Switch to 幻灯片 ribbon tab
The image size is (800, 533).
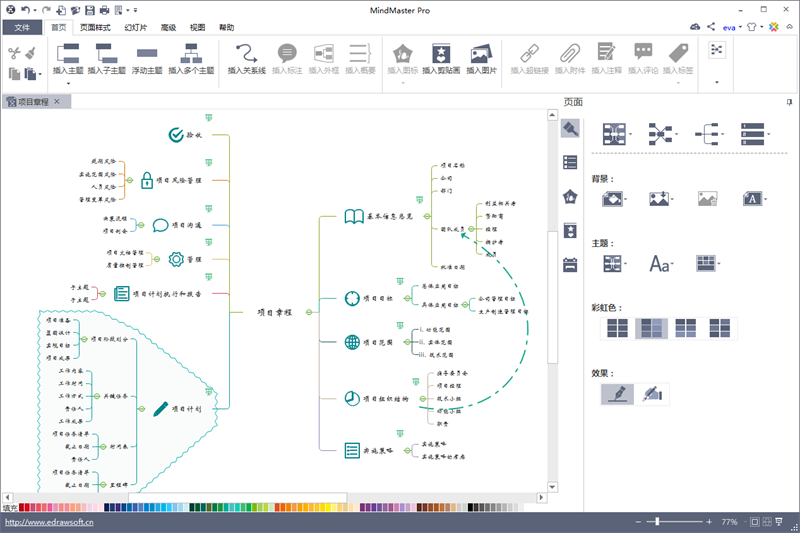click(x=136, y=28)
